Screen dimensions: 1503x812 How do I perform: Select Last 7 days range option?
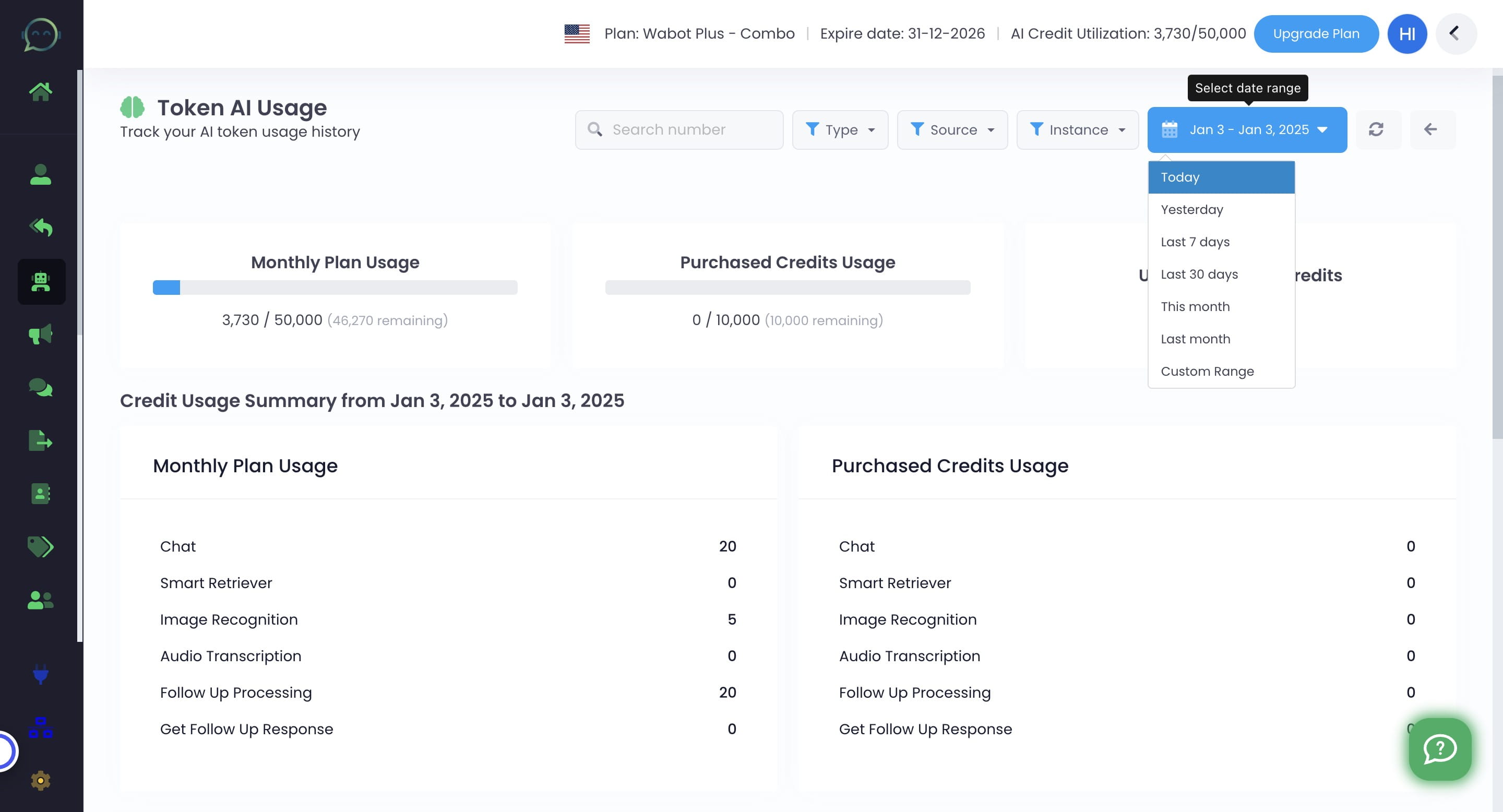(1195, 242)
